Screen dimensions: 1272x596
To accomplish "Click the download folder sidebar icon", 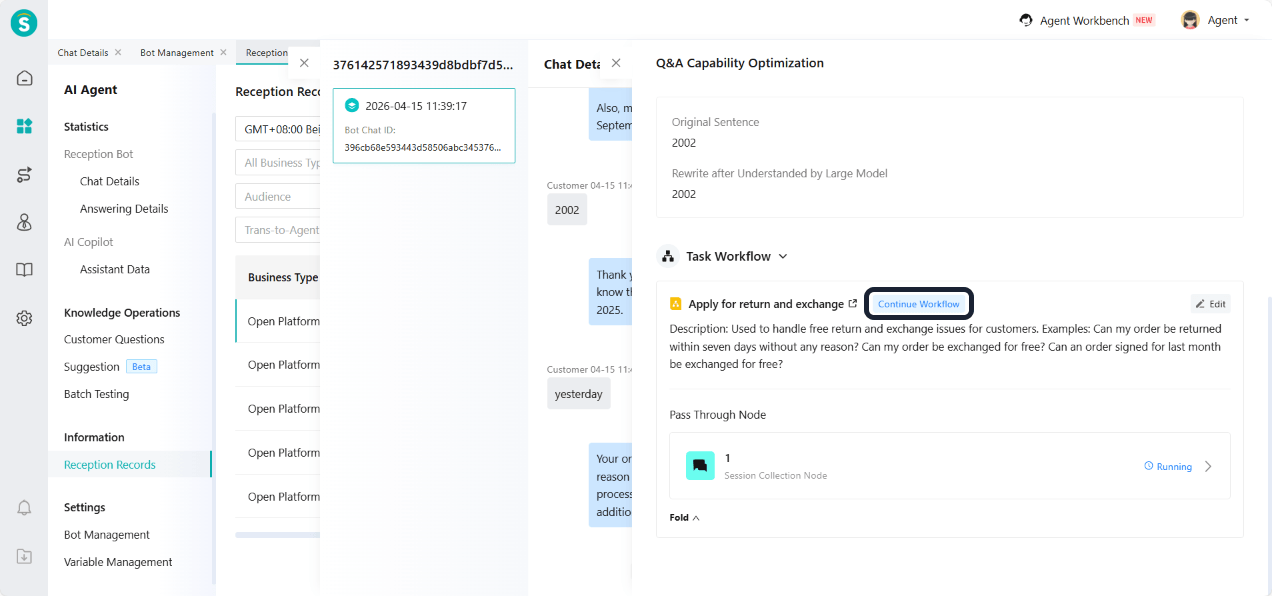I will (24, 556).
